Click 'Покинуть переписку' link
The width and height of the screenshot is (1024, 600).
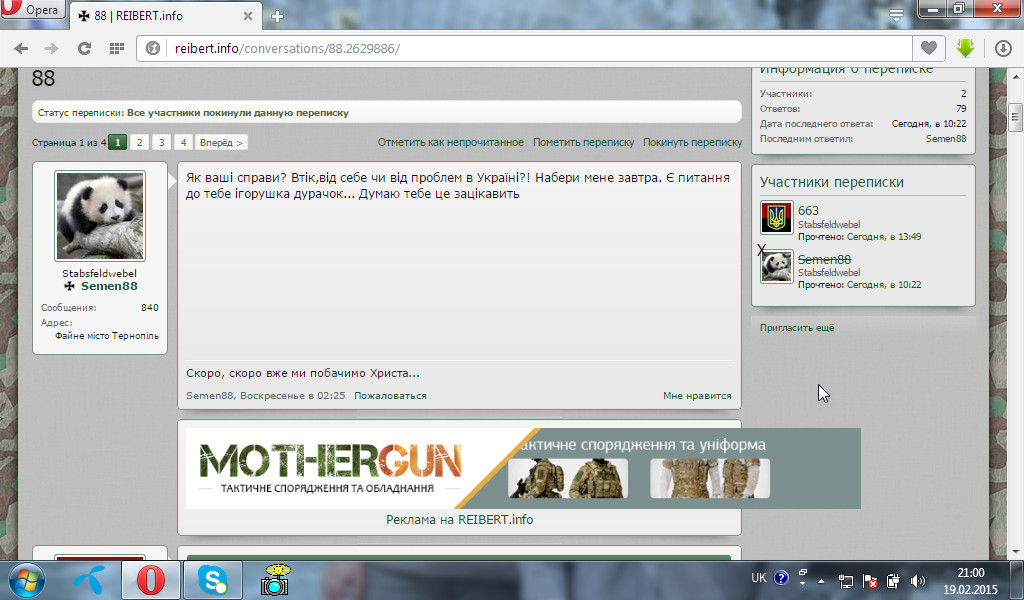click(x=692, y=142)
